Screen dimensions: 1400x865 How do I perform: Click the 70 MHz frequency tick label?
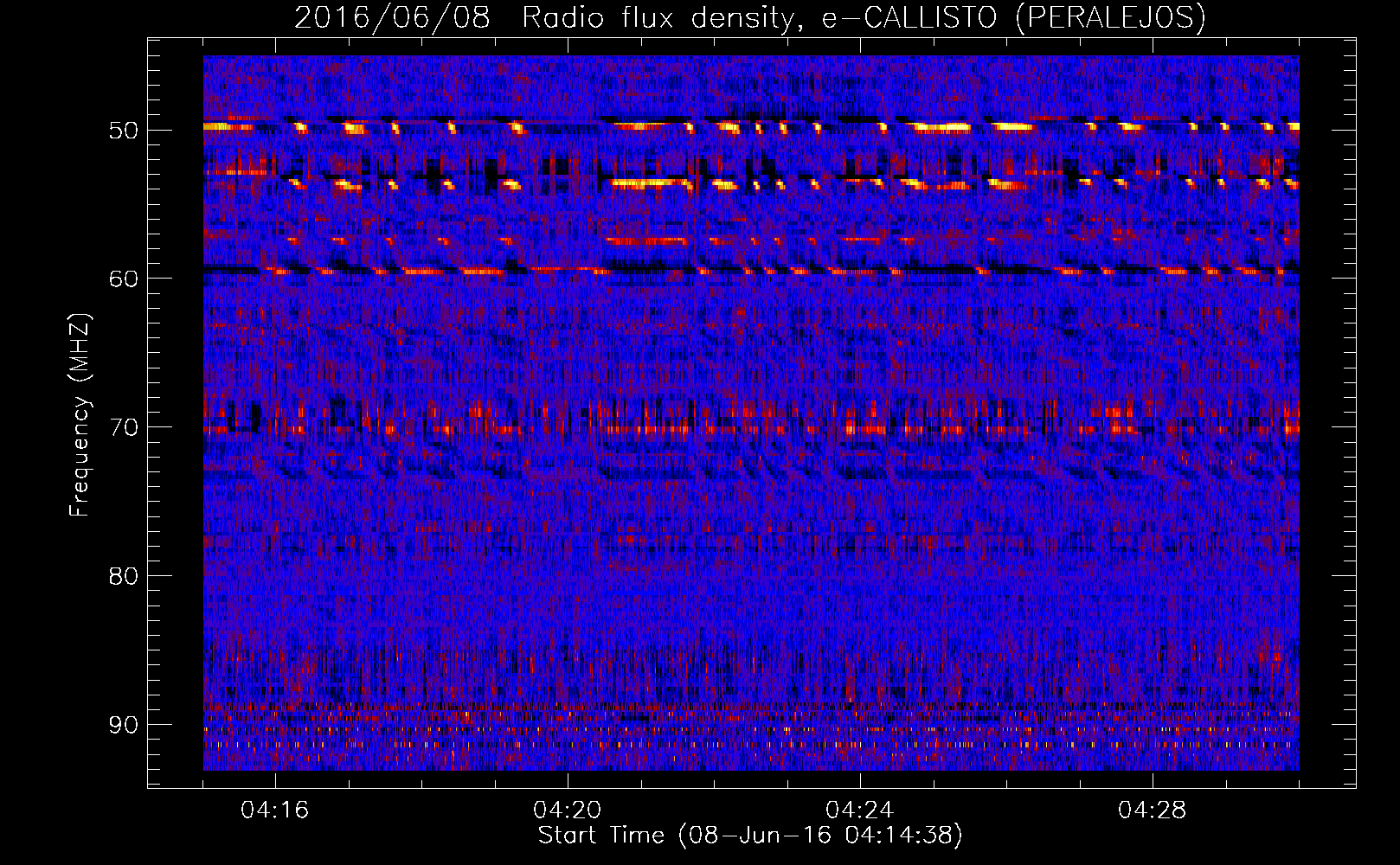(x=123, y=427)
